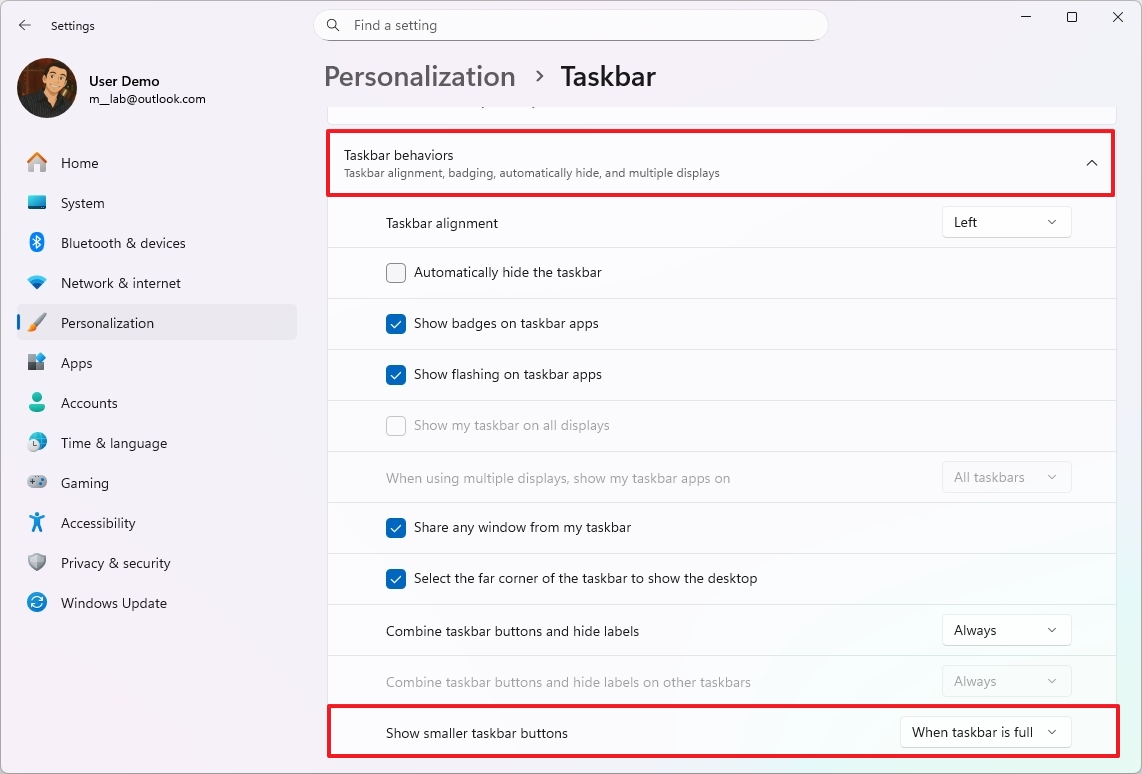Image resolution: width=1142 pixels, height=774 pixels.
Task: Uncheck Show flashing on taskbar apps
Action: click(x=395, y=374)
